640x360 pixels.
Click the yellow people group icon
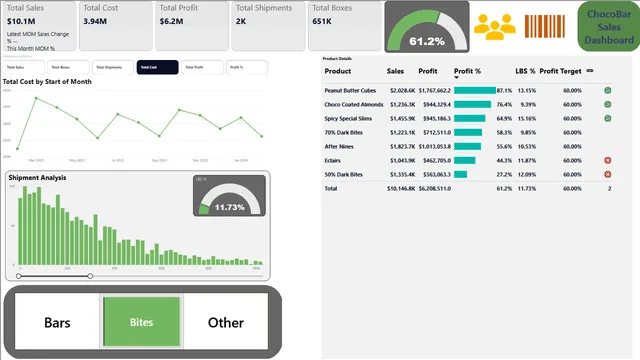(x=495, y=27)
